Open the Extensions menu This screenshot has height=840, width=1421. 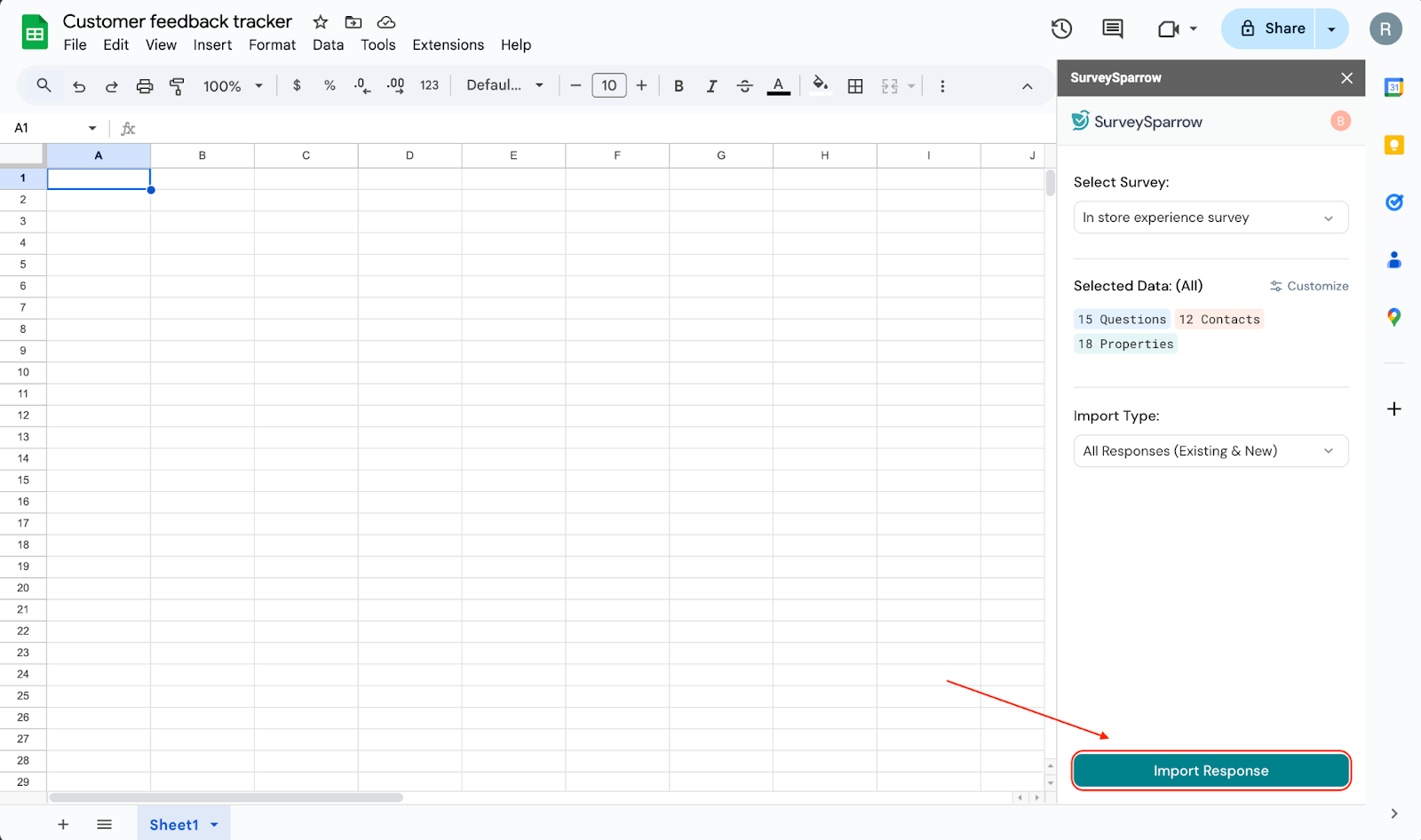coord(448,45)
